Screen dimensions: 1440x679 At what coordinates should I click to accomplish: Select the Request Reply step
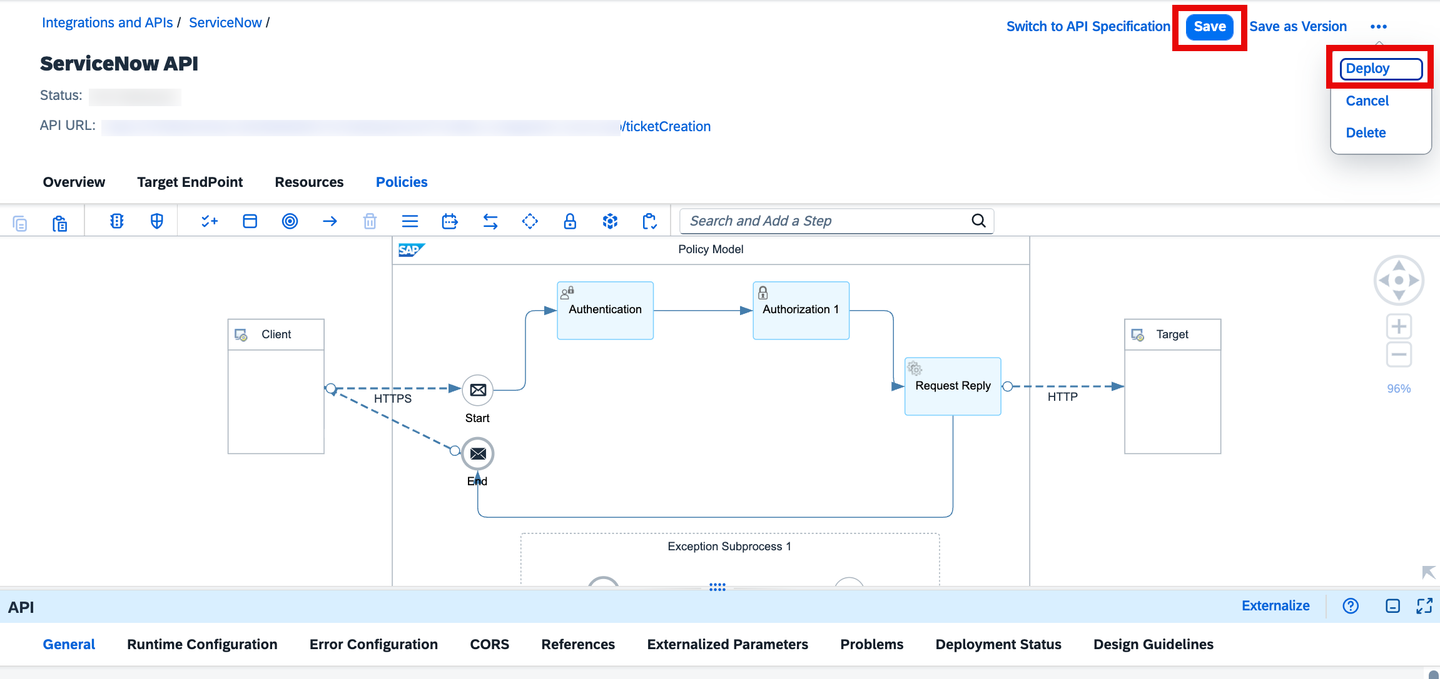click(953, 386)
